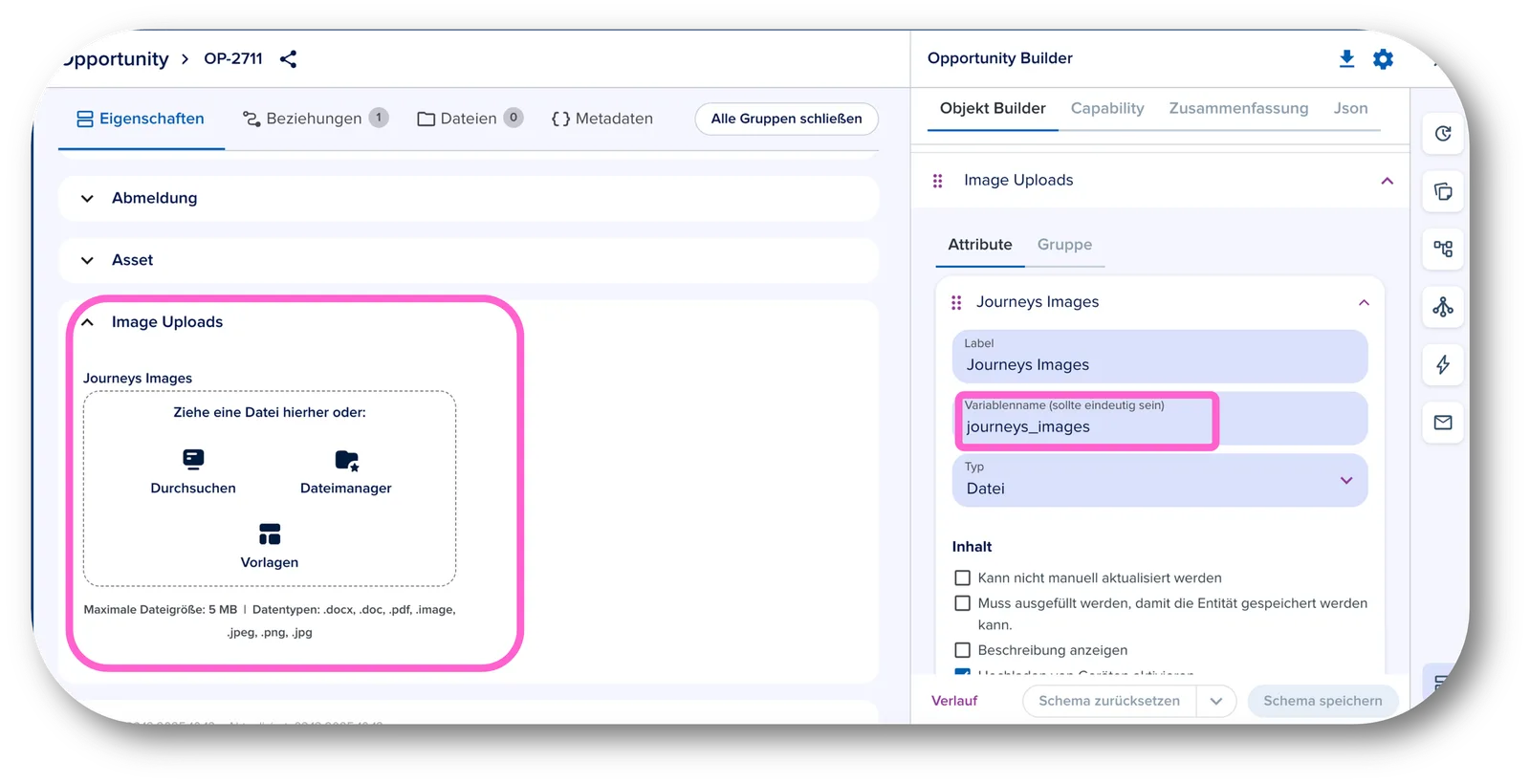Open dropdown arrow next to Schema zurücksetzen
The image size is (1530, 784).
1215,701
